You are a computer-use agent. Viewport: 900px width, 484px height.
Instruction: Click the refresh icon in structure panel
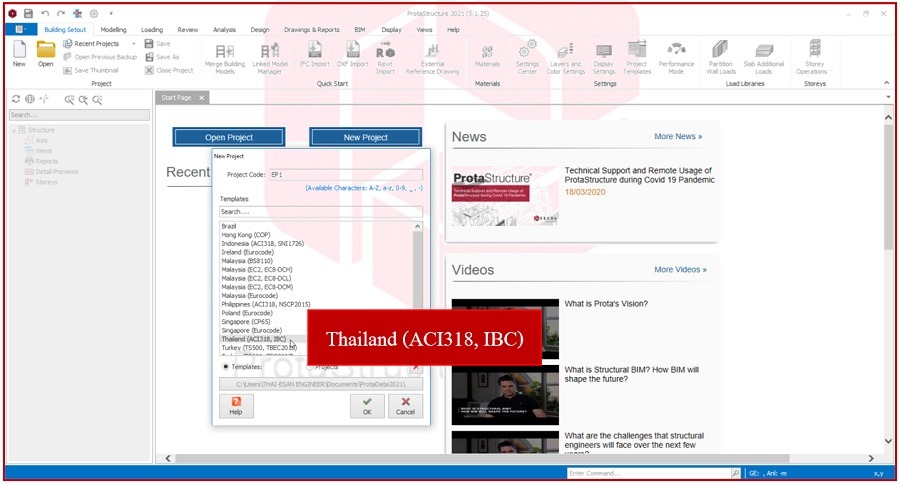pos(16,99)
